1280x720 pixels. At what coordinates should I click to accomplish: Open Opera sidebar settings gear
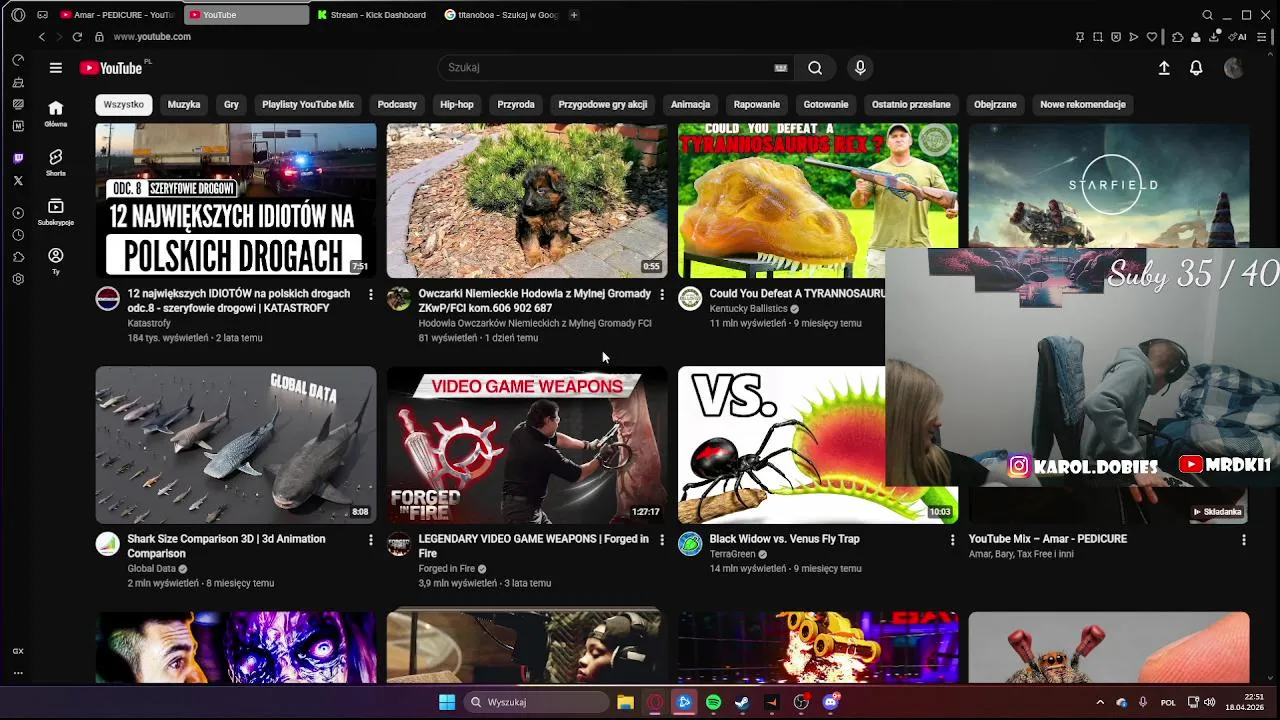[x=18, y=279]
